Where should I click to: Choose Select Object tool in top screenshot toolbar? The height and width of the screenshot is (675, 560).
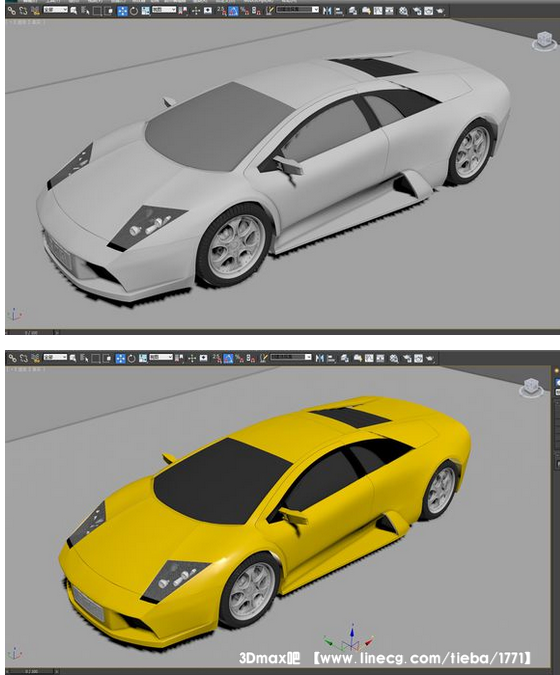(x=73, y=10)
